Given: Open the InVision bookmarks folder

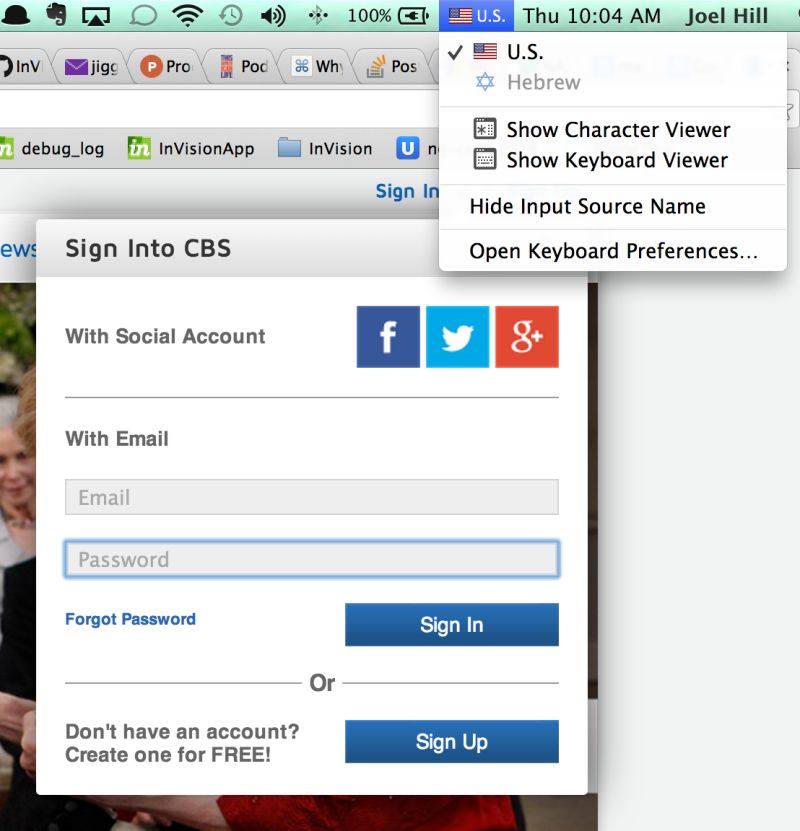Looking at the screenshot, I should 325,148.
